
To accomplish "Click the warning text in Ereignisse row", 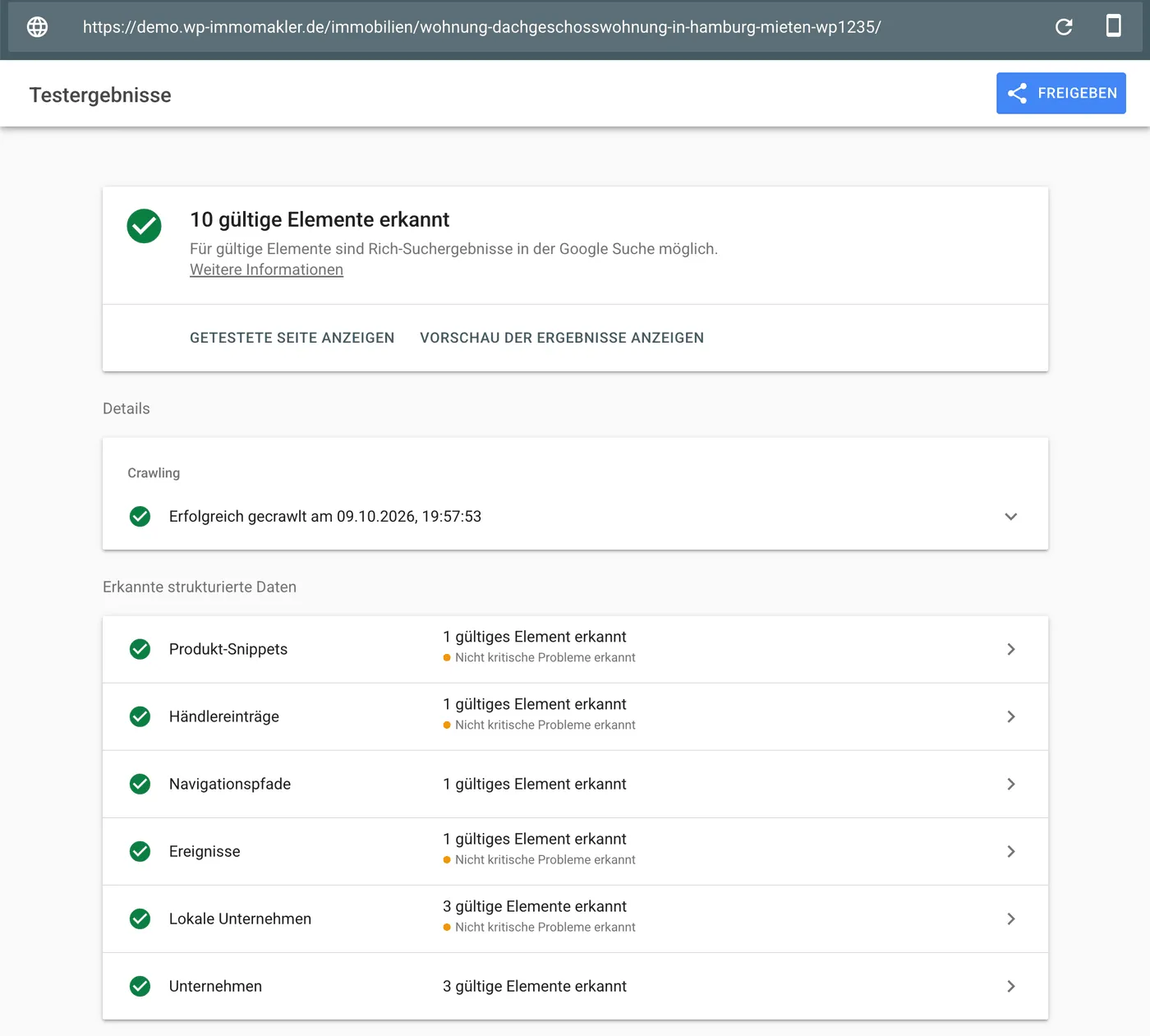I will click(545, 859).
